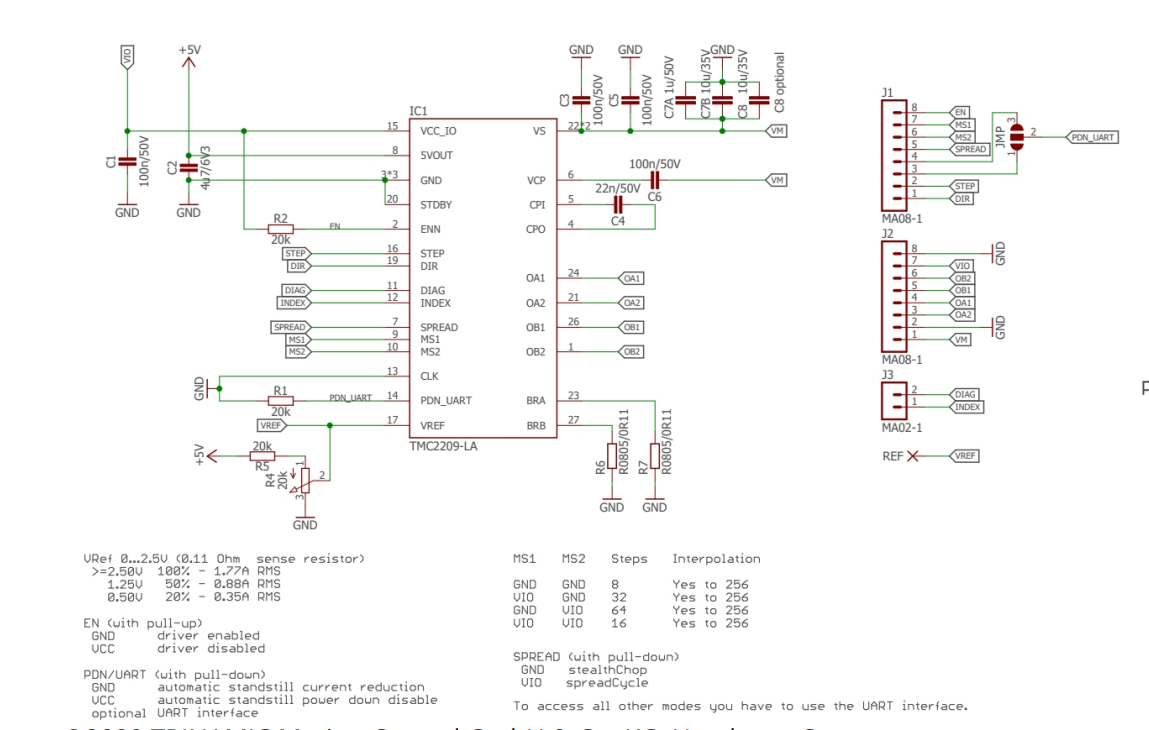This screenshot has width=1149, height=730.
Task: Click the J2 MA08-1 connector body
Action: pyautogui.click(x=894, y=296)
